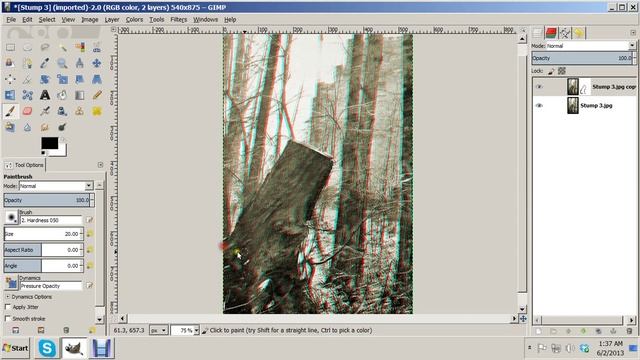Open the dynamics picker button
640x360 pixels.
point(11,282)
